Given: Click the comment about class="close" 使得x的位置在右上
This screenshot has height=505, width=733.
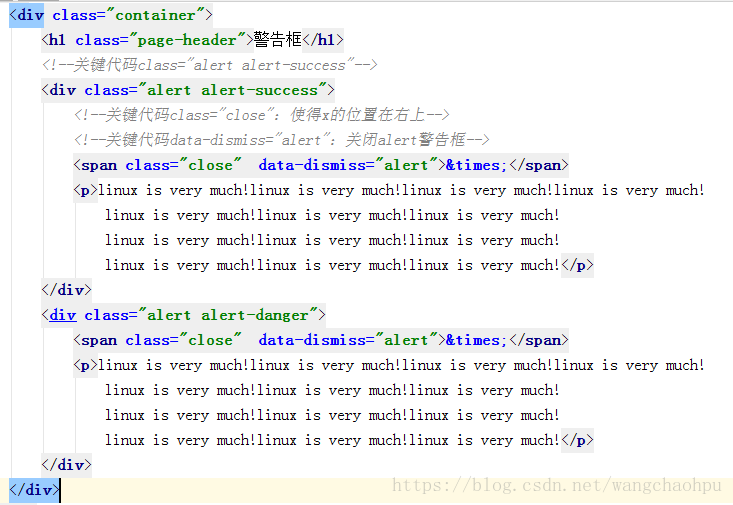Looking at the screenshot, I should point(262,115).
